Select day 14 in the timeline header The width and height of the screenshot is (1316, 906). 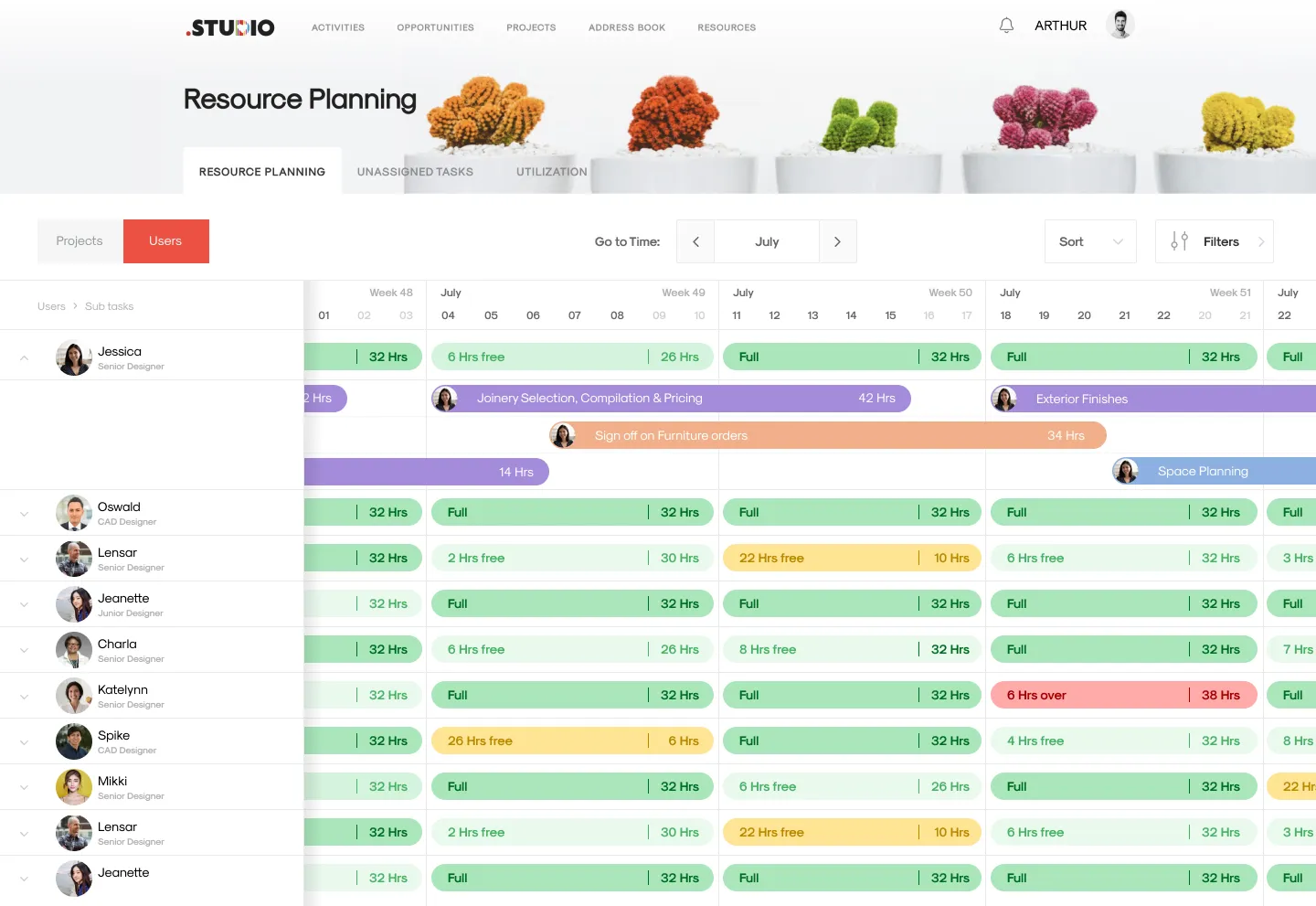coord(851,315)
